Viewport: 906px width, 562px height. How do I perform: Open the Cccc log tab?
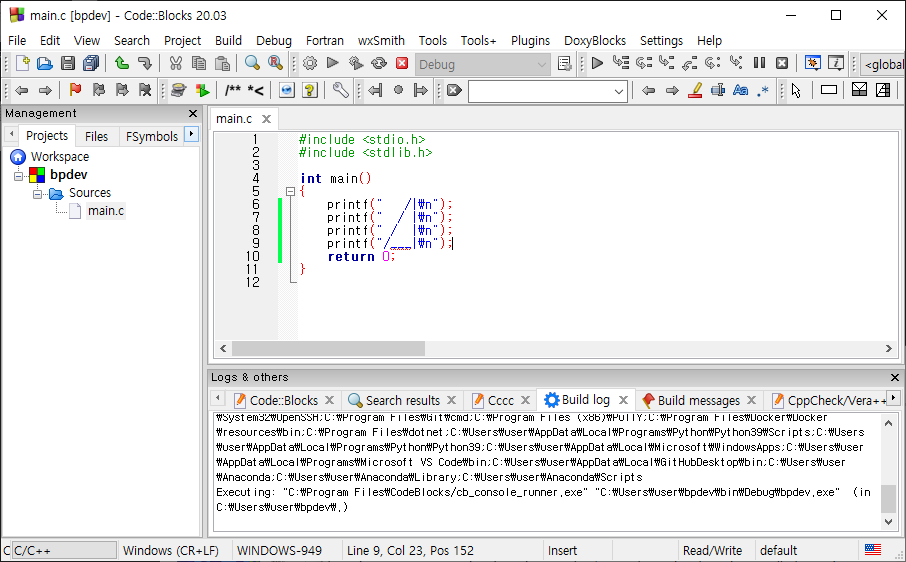point(500,400)
